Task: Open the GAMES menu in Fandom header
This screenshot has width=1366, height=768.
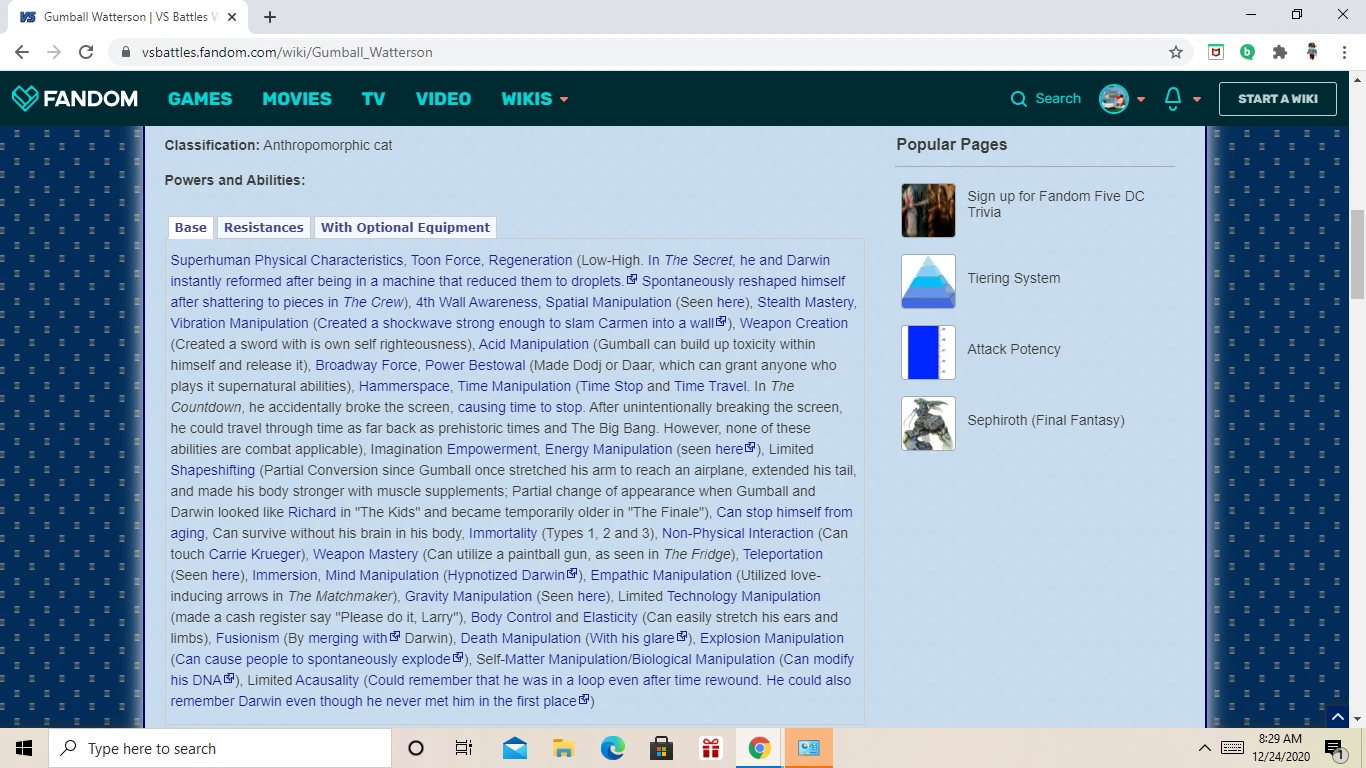Action: pos(200,99)
